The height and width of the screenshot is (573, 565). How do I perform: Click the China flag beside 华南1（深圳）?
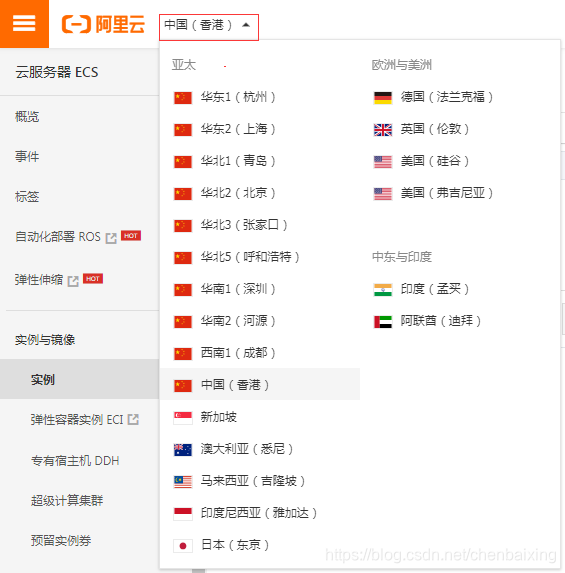[x=183, y=289]
